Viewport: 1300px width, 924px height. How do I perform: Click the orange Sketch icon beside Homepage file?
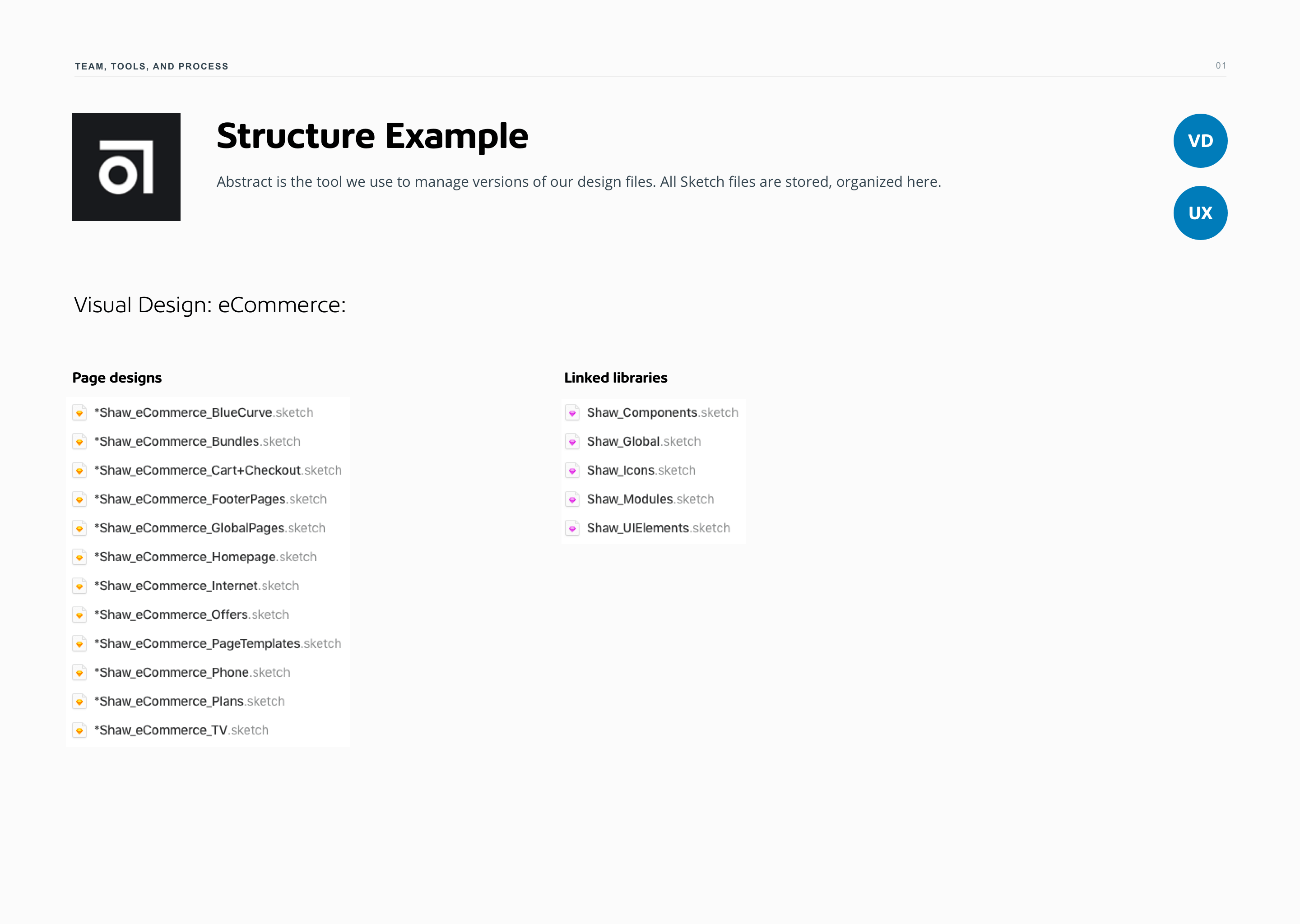click(x=80, y=557)
